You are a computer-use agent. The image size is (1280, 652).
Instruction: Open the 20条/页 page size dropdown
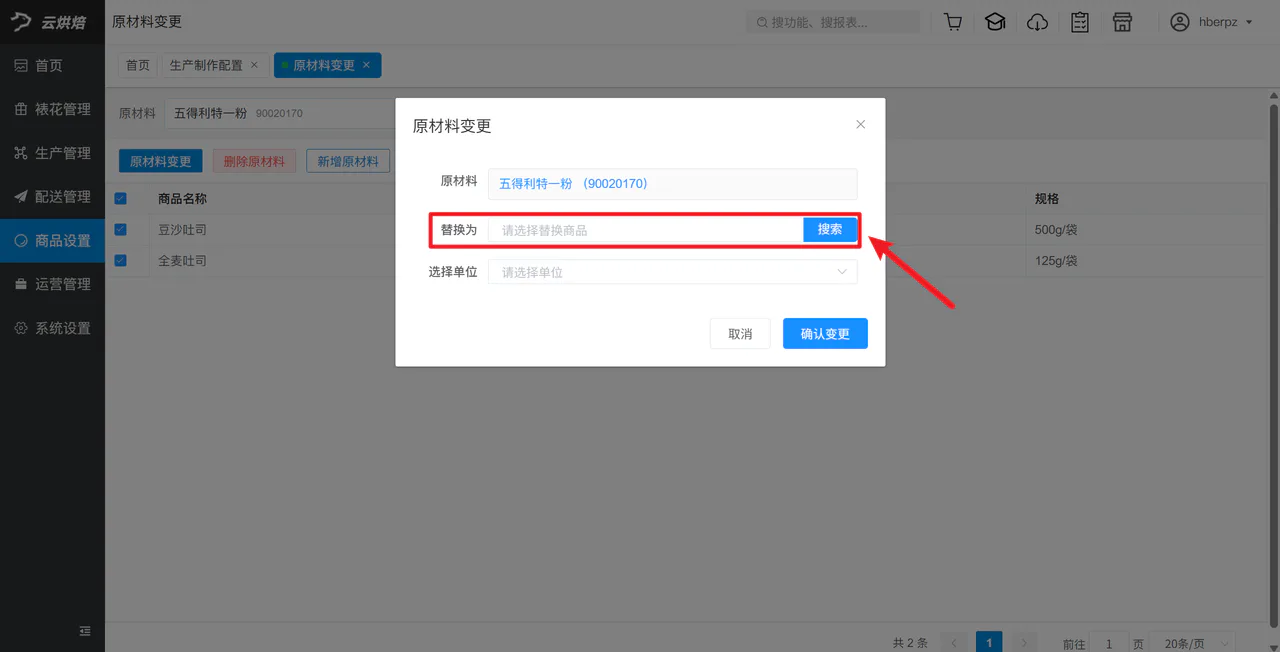click(1193, 643)
